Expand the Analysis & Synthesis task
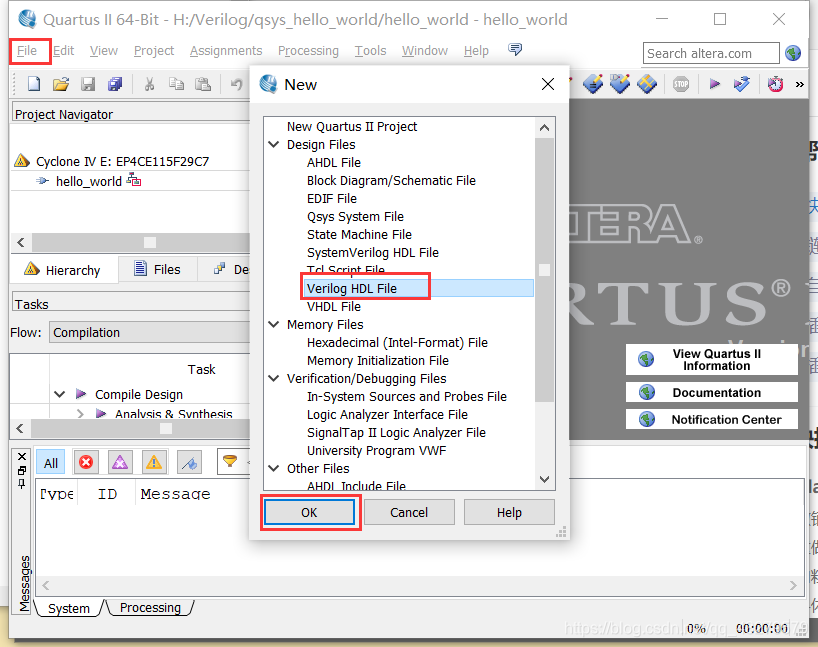The image size is (818, 647). point(80,414)
